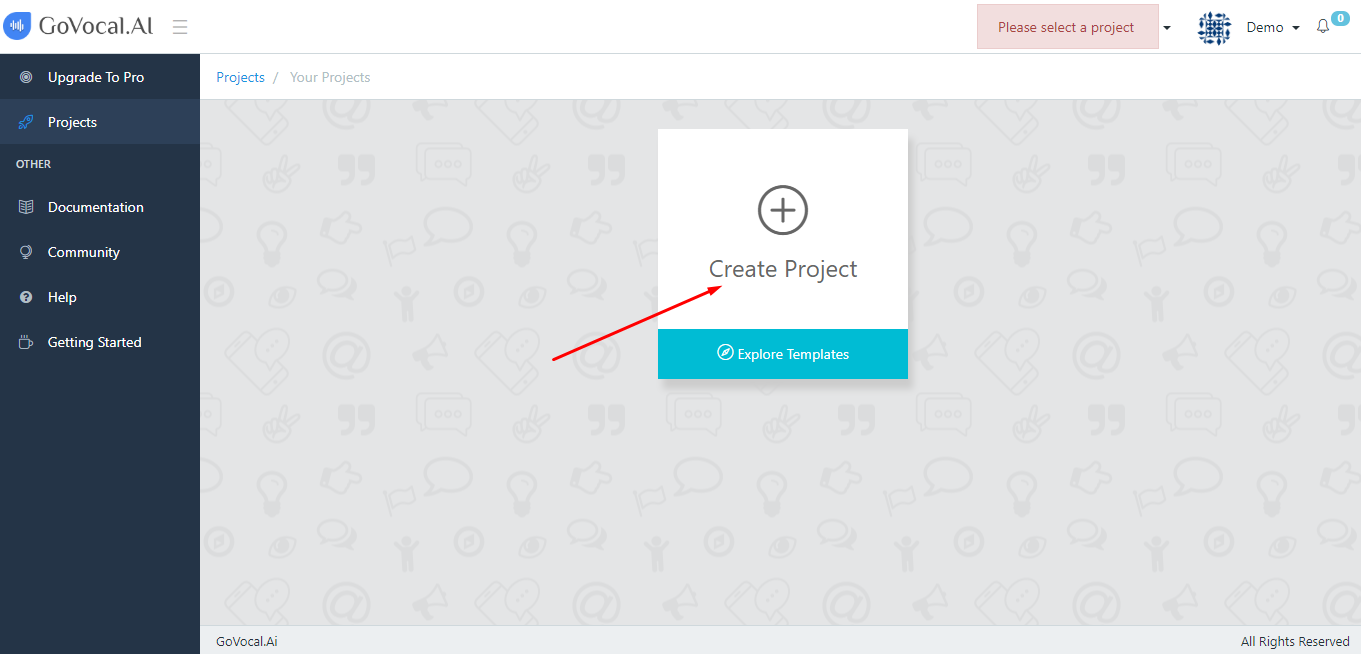1361x654 pixels.
Task: Click the Community lightbulb icon
Action: pyautogui.click(x=26, y=252)
